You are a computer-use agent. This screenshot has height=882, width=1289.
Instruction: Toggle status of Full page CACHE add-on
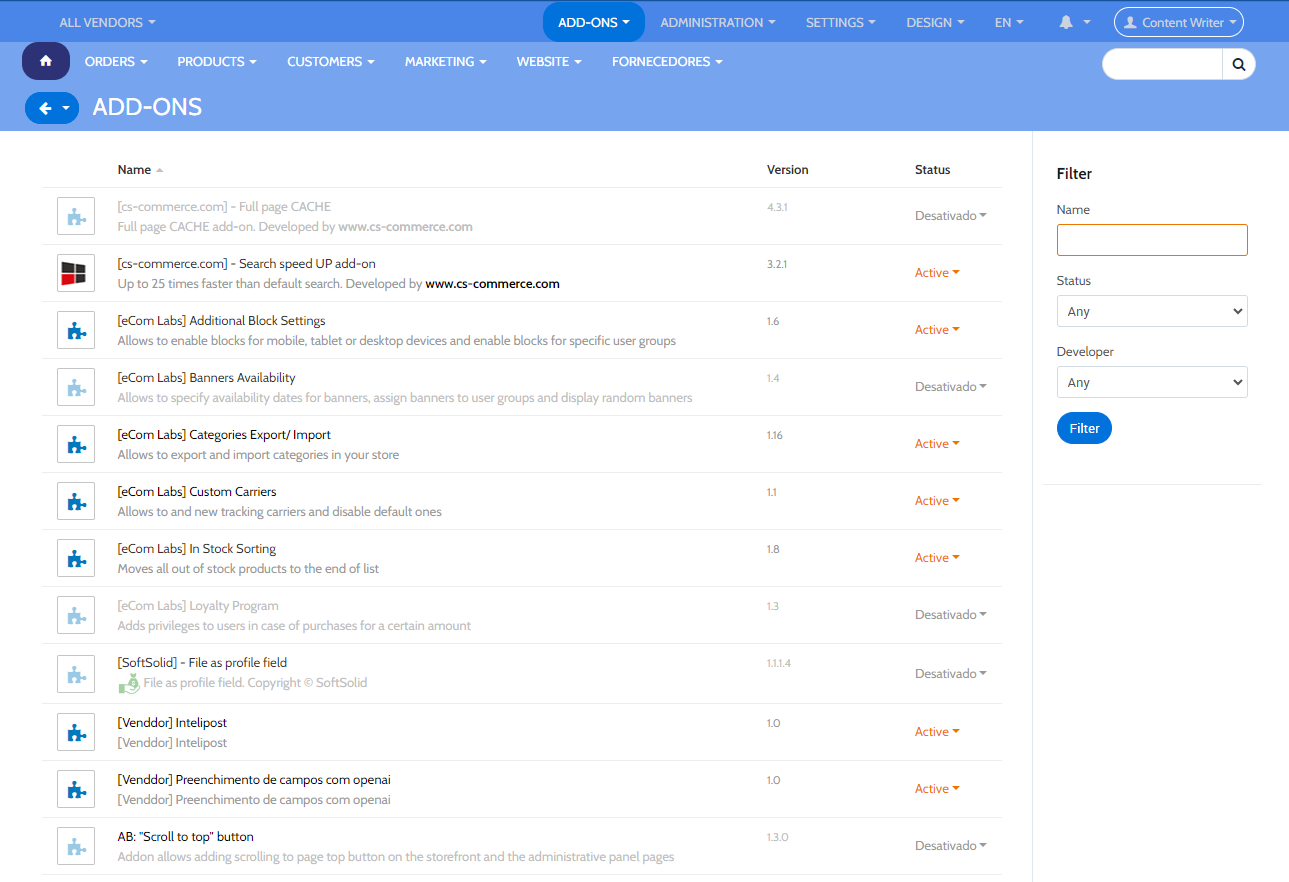(950, 216)
